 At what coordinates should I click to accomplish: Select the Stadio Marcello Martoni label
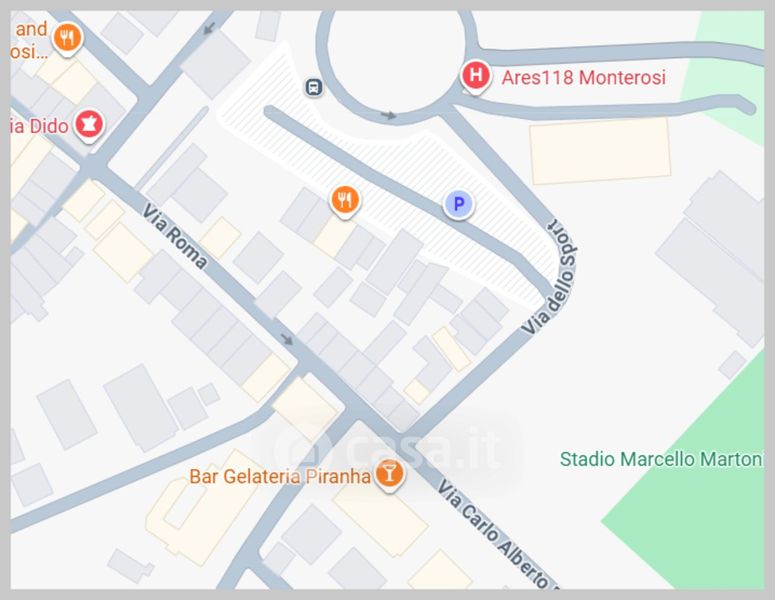click(x=662, y=459)
